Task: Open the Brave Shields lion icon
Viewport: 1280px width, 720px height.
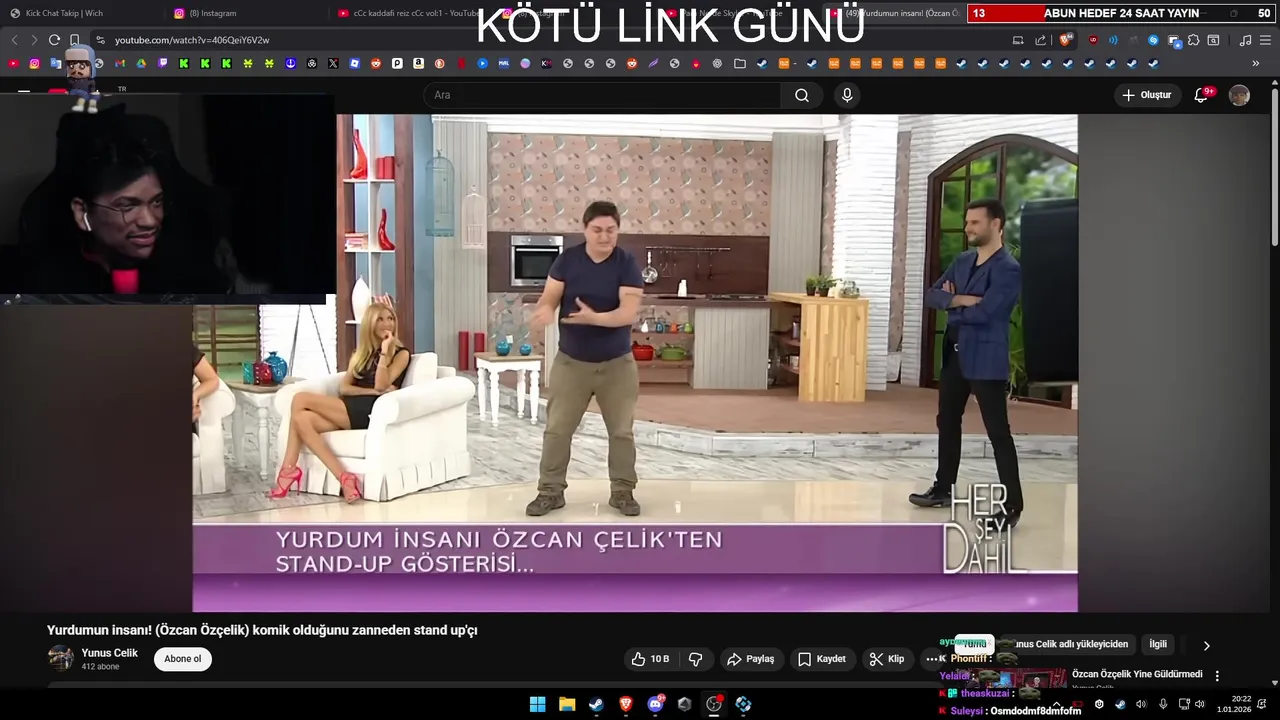Action: [x=1066, y=40]
